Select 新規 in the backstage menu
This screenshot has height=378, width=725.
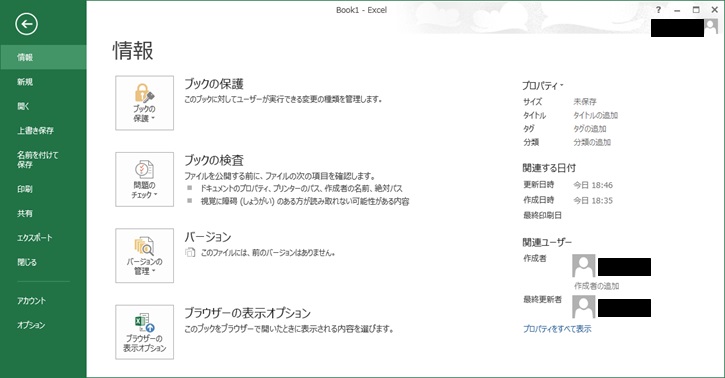[43, 82]
